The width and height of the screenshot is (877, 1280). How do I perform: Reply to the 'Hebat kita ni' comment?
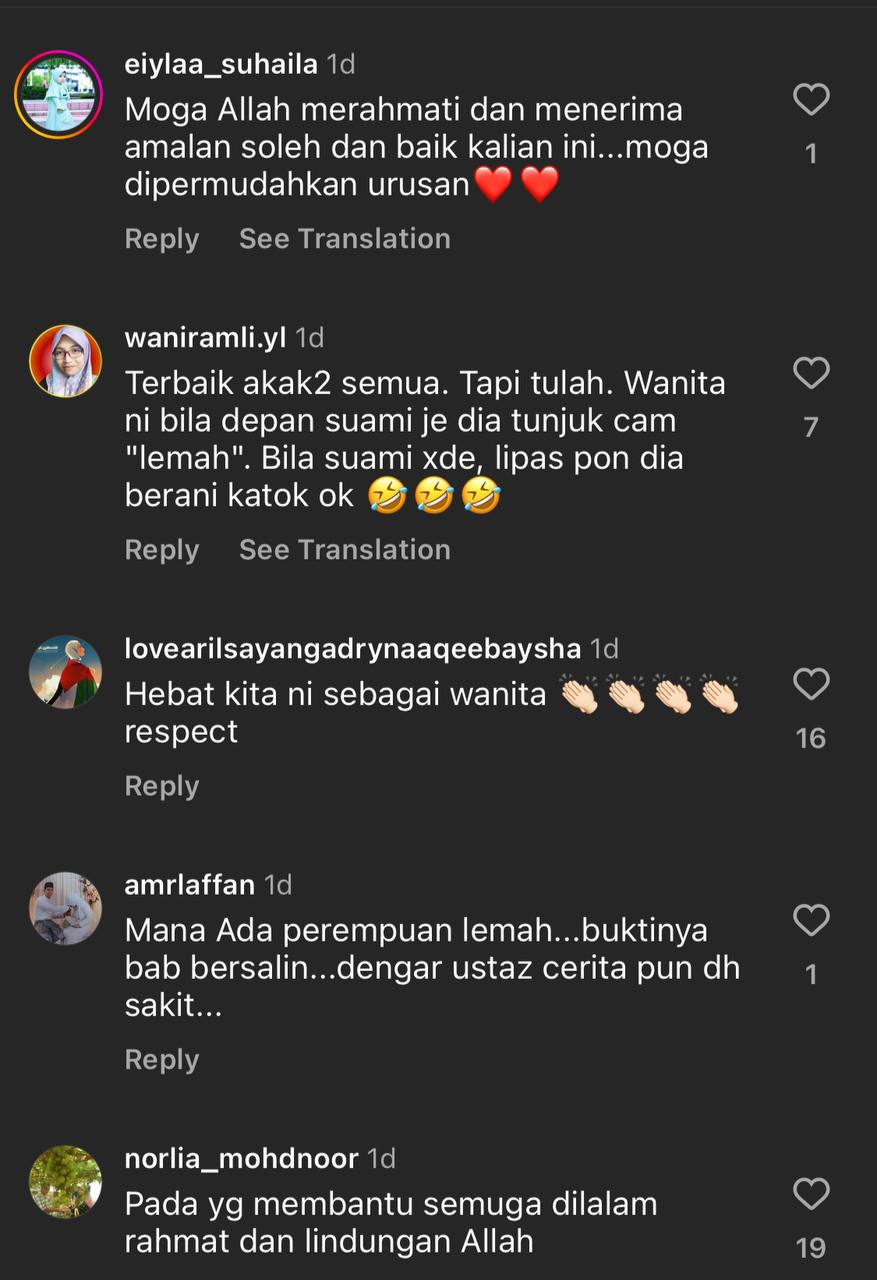click(x=162, y=786)
